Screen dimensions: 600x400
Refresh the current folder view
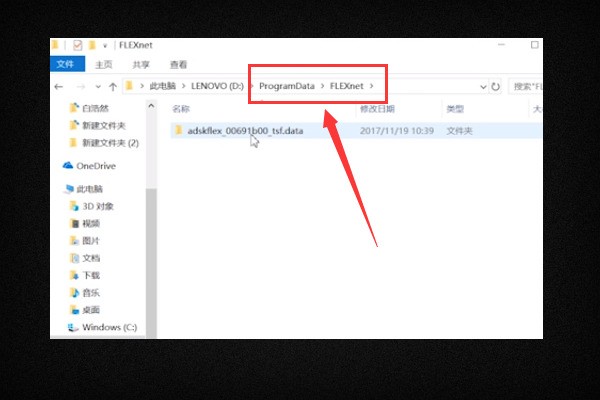pos(496,87)
